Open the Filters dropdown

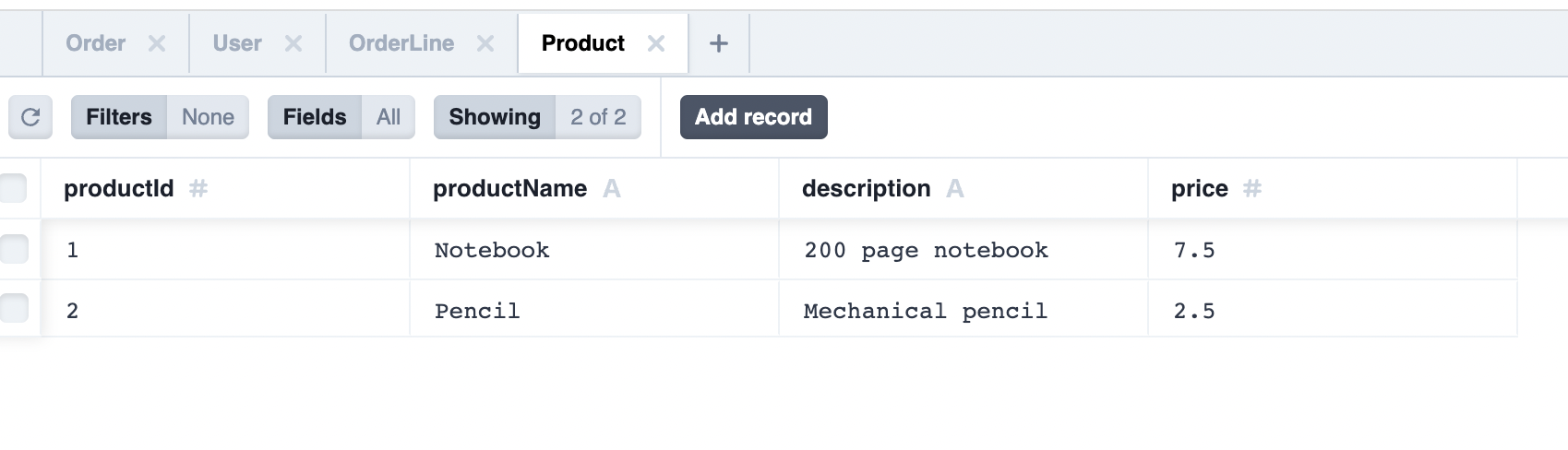(160, 117)
